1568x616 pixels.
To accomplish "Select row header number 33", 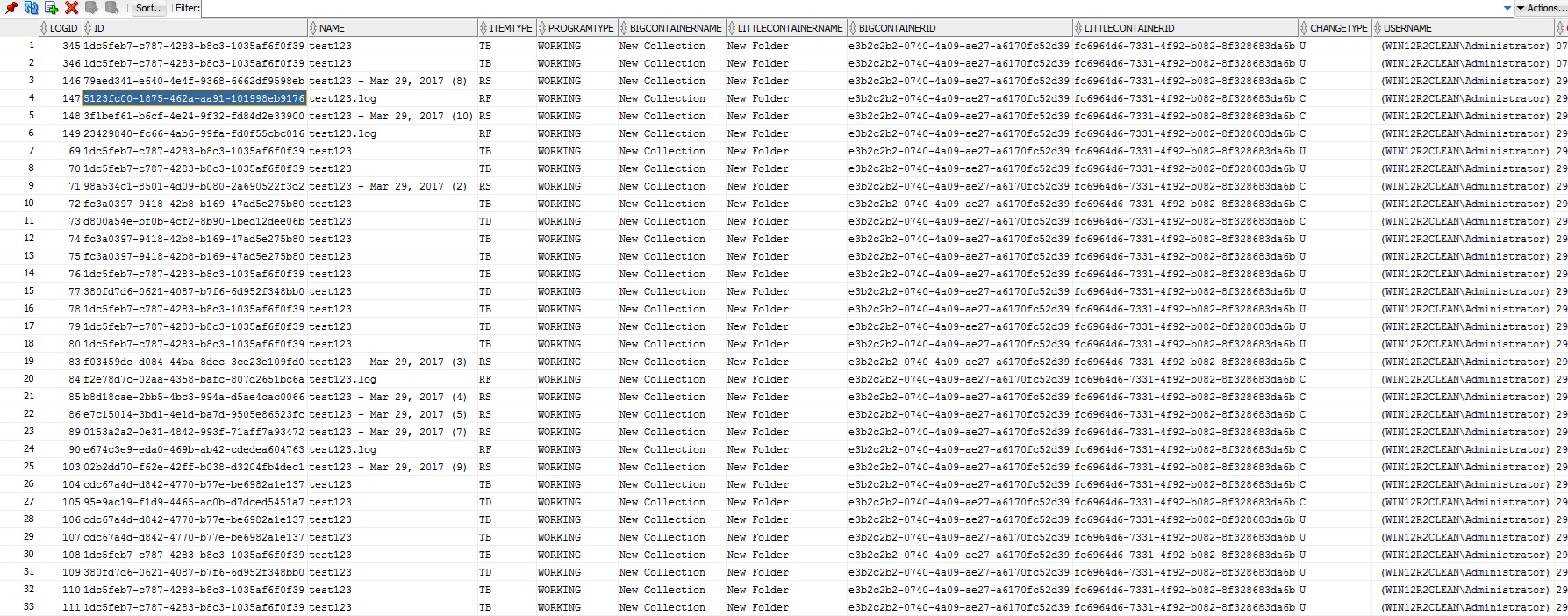I will (x=18, y=607).
